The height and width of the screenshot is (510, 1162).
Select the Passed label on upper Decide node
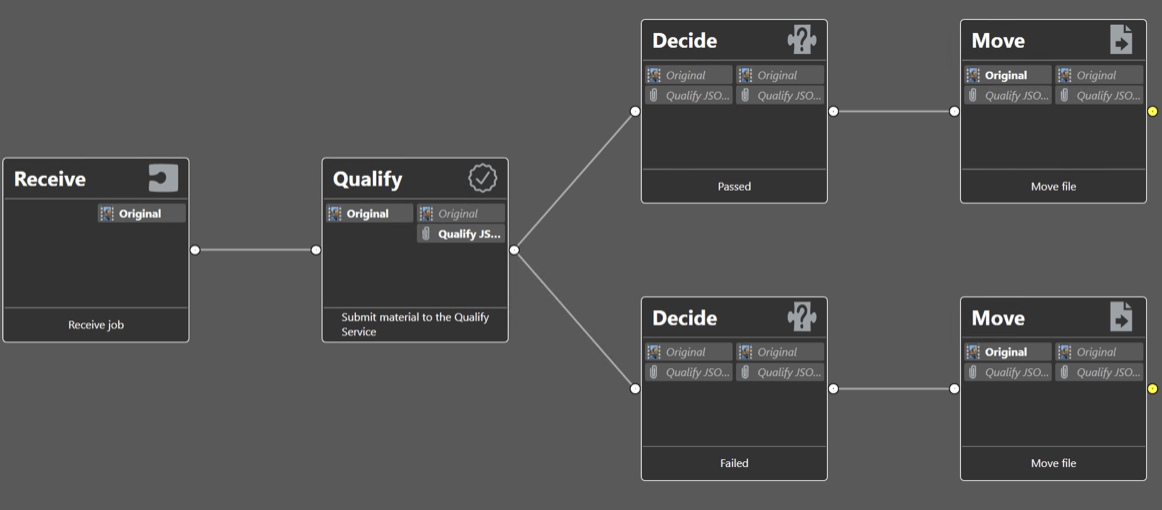click(x=734, y=187)
